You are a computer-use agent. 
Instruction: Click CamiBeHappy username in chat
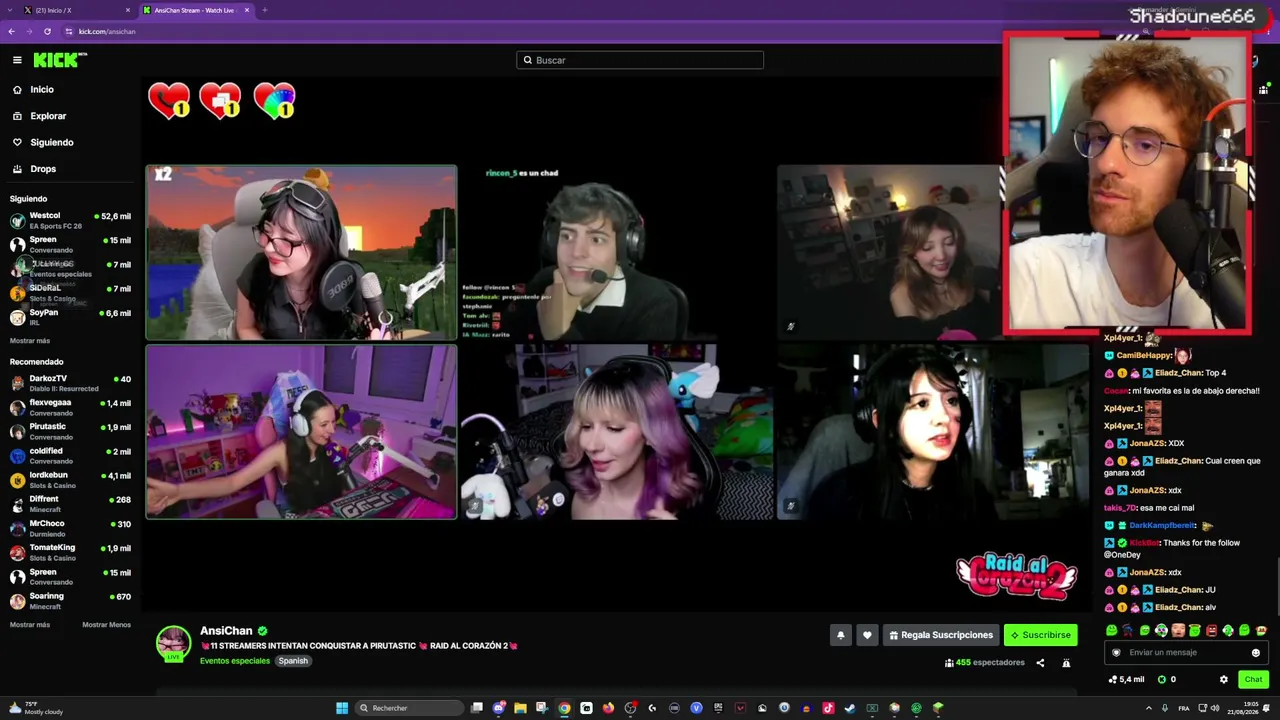1144,355
